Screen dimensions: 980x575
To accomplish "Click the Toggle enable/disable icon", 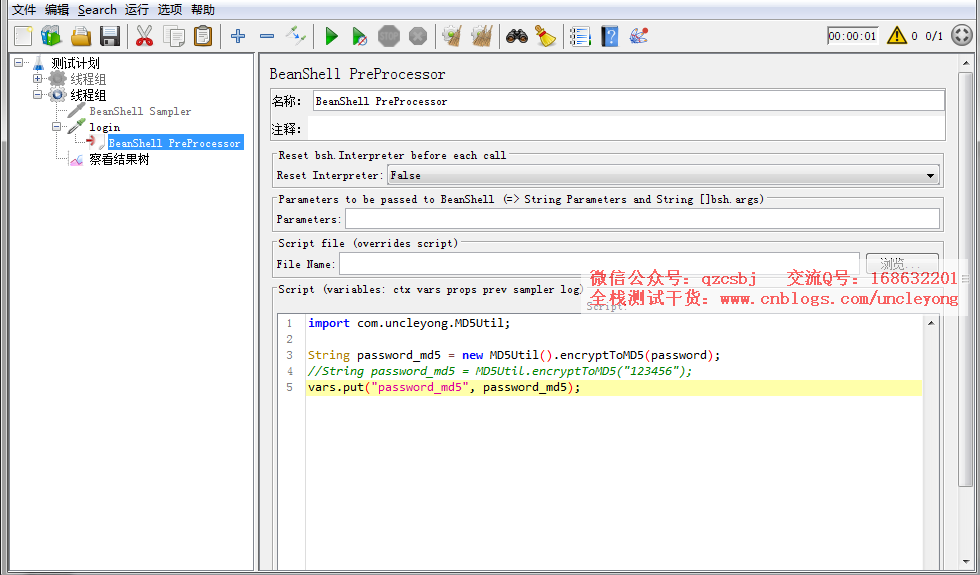I will (x=296, y=36).
